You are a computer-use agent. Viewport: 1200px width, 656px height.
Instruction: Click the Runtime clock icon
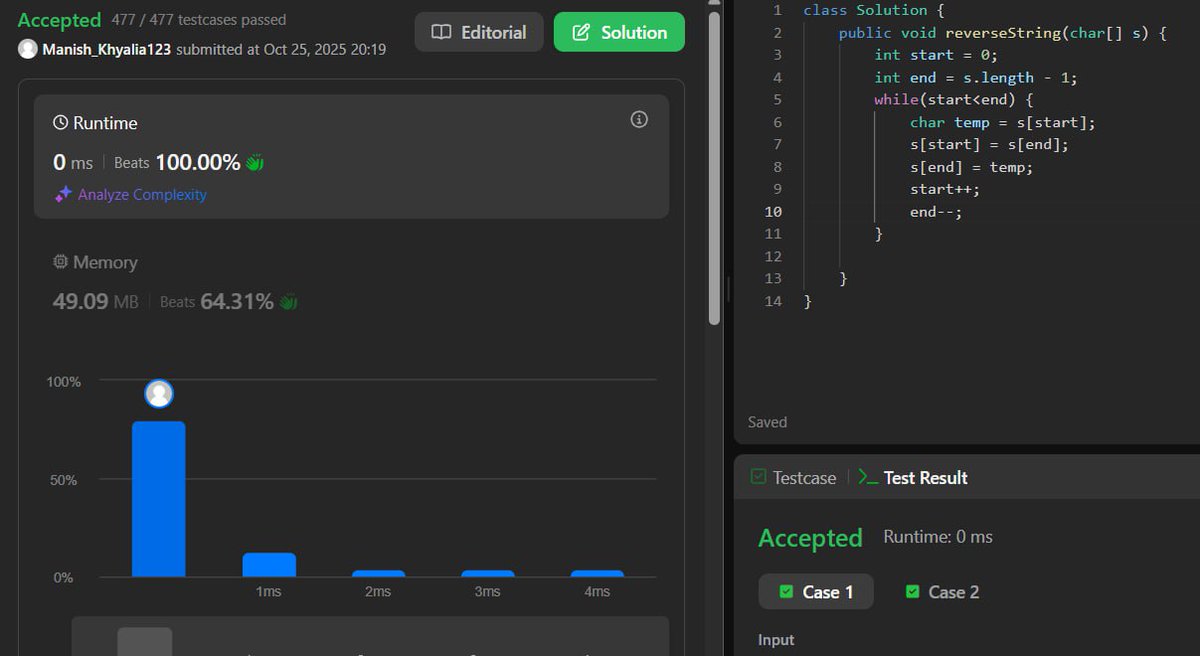(61, 123)
